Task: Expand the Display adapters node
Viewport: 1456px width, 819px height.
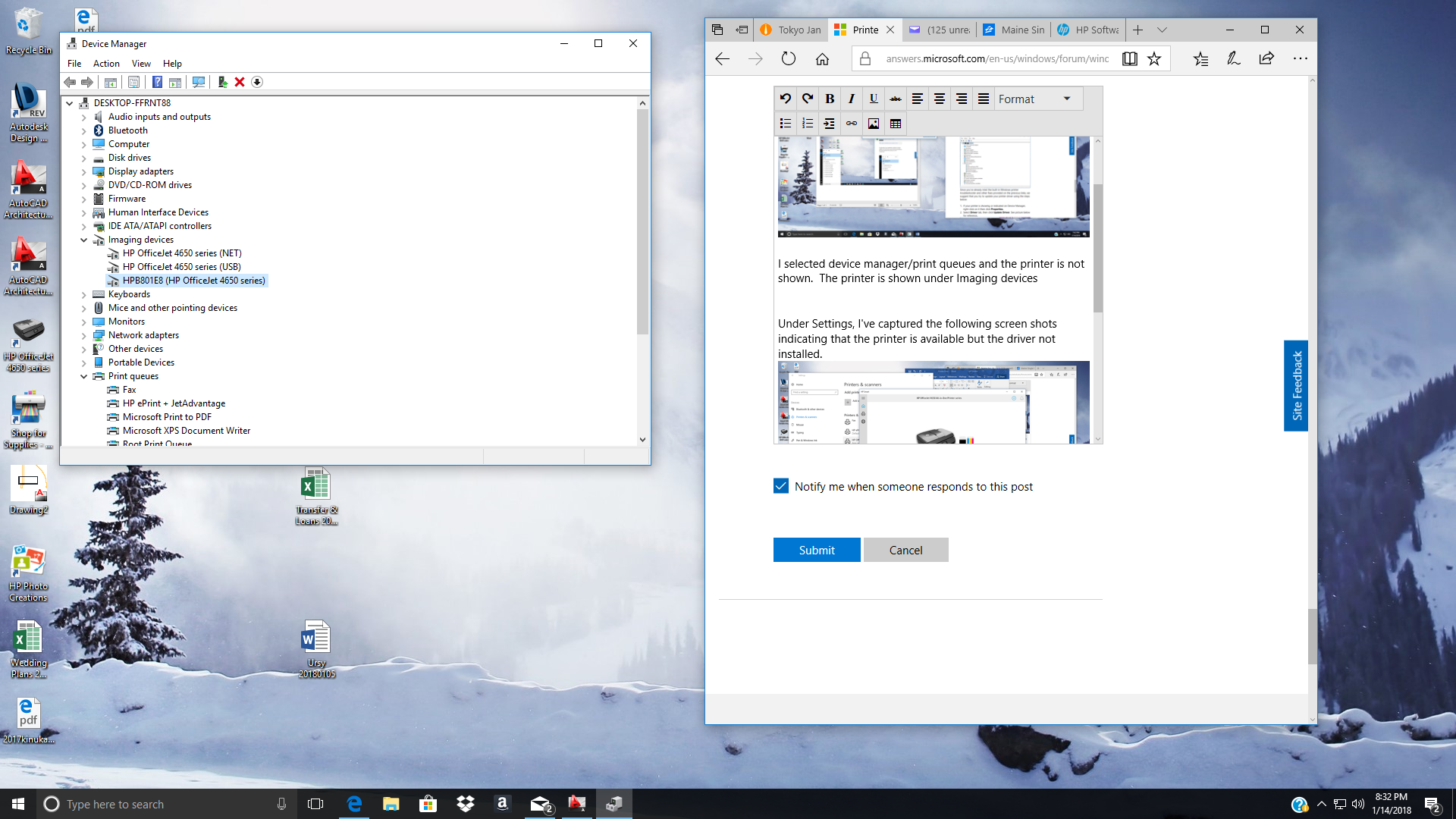Action: (84, 171)
